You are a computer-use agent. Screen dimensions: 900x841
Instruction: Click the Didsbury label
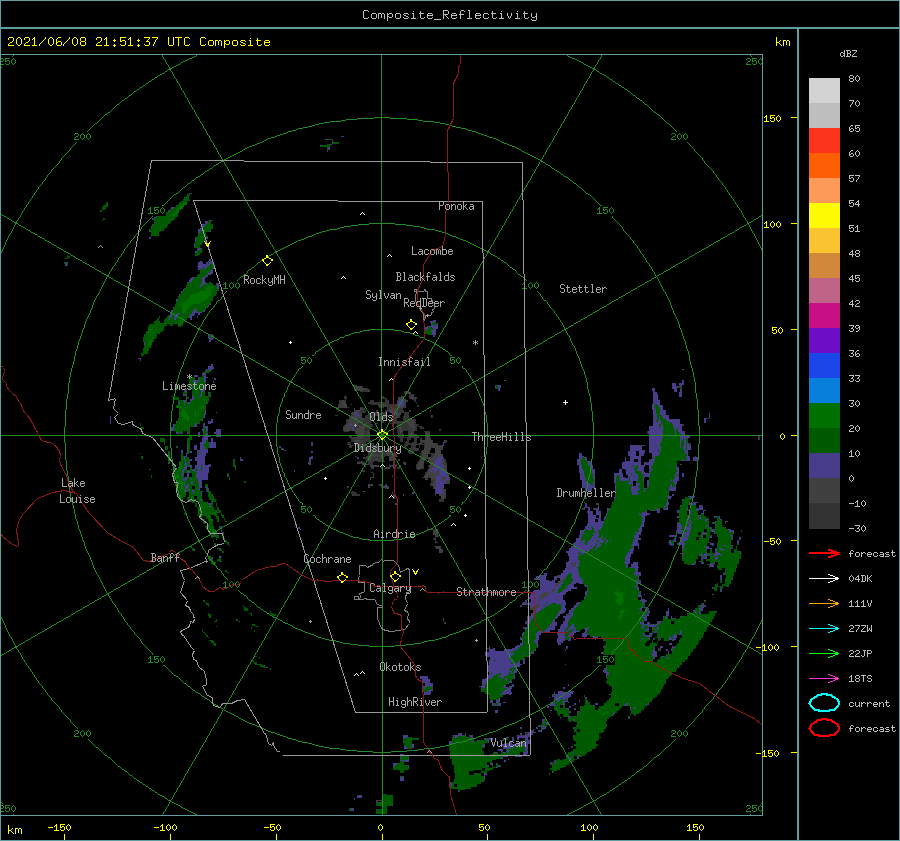[x=377, y=448]
